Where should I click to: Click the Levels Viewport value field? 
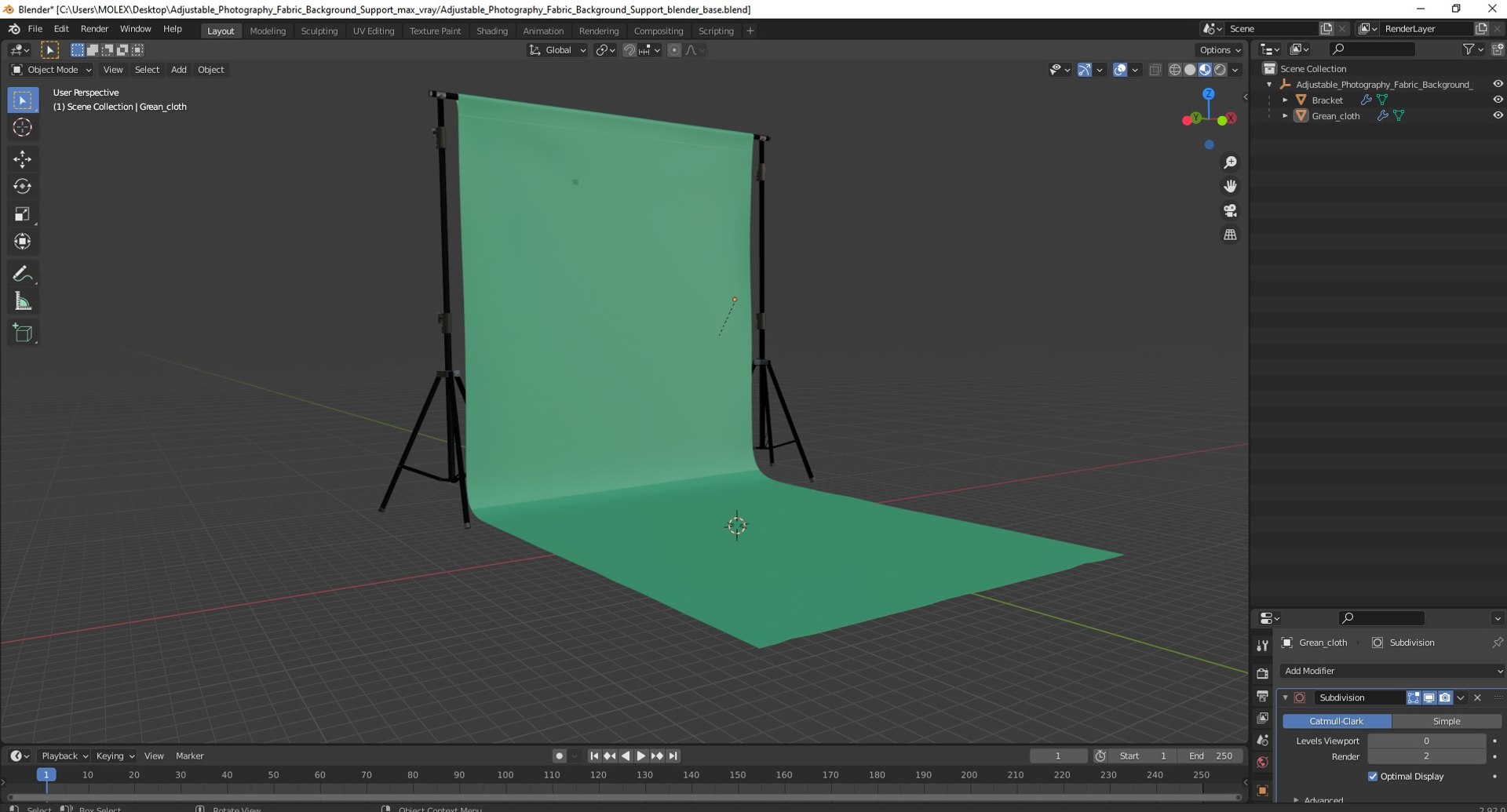click(x=1426, y=741)
